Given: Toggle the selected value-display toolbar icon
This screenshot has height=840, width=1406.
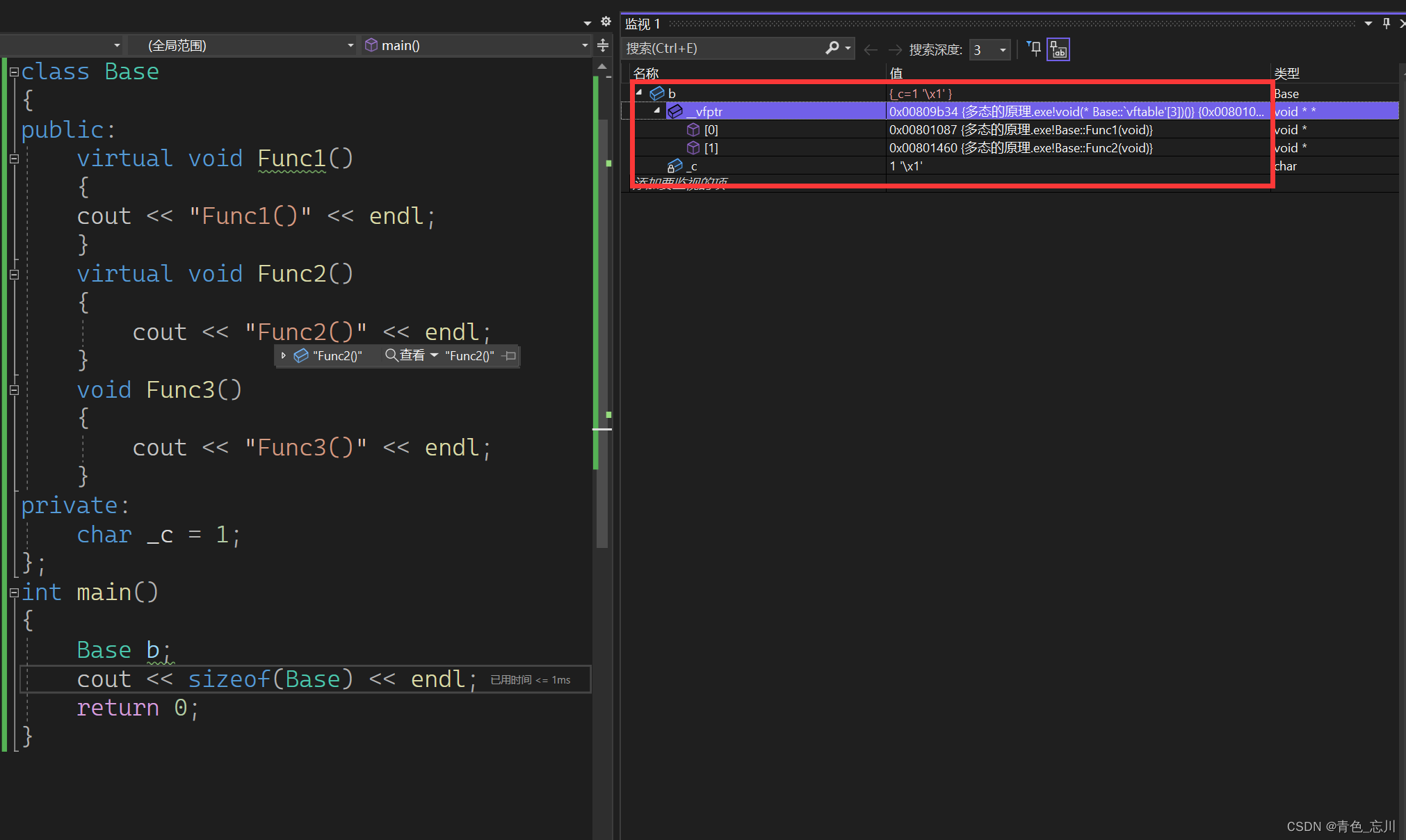Looking at the screenshot, I should 1058,49.
